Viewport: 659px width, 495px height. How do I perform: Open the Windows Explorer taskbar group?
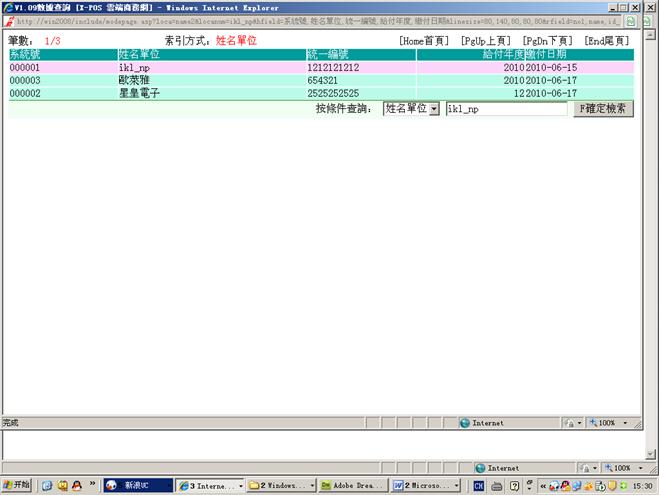pyautogui.click(x=282, y=485)
